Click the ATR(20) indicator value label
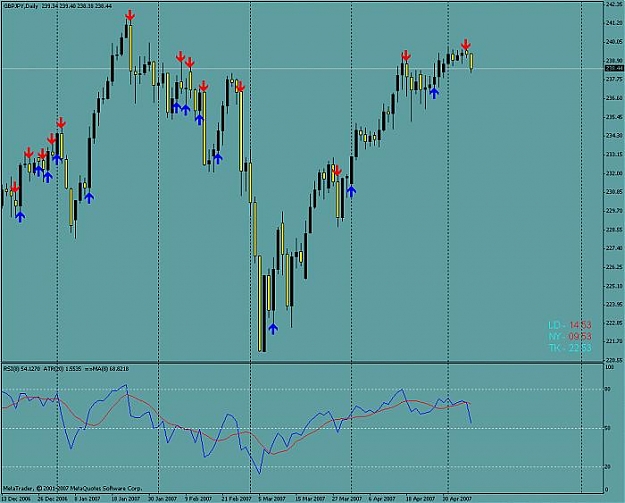Viewport: 625px width, 503px height. coord(61,369)
